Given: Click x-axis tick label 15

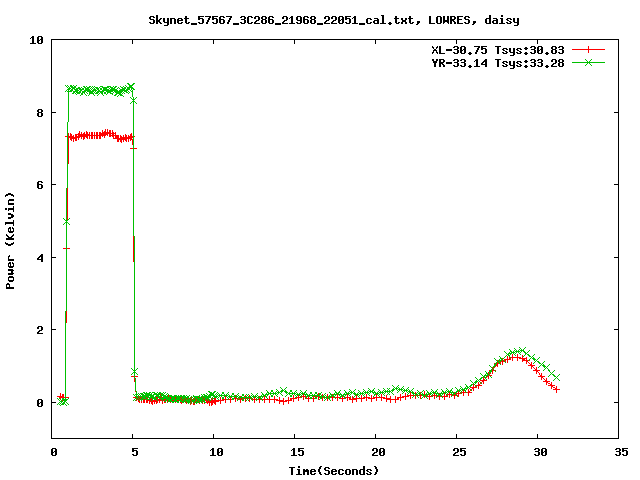Looking at the screenshot, I should [x=297, y=452].
